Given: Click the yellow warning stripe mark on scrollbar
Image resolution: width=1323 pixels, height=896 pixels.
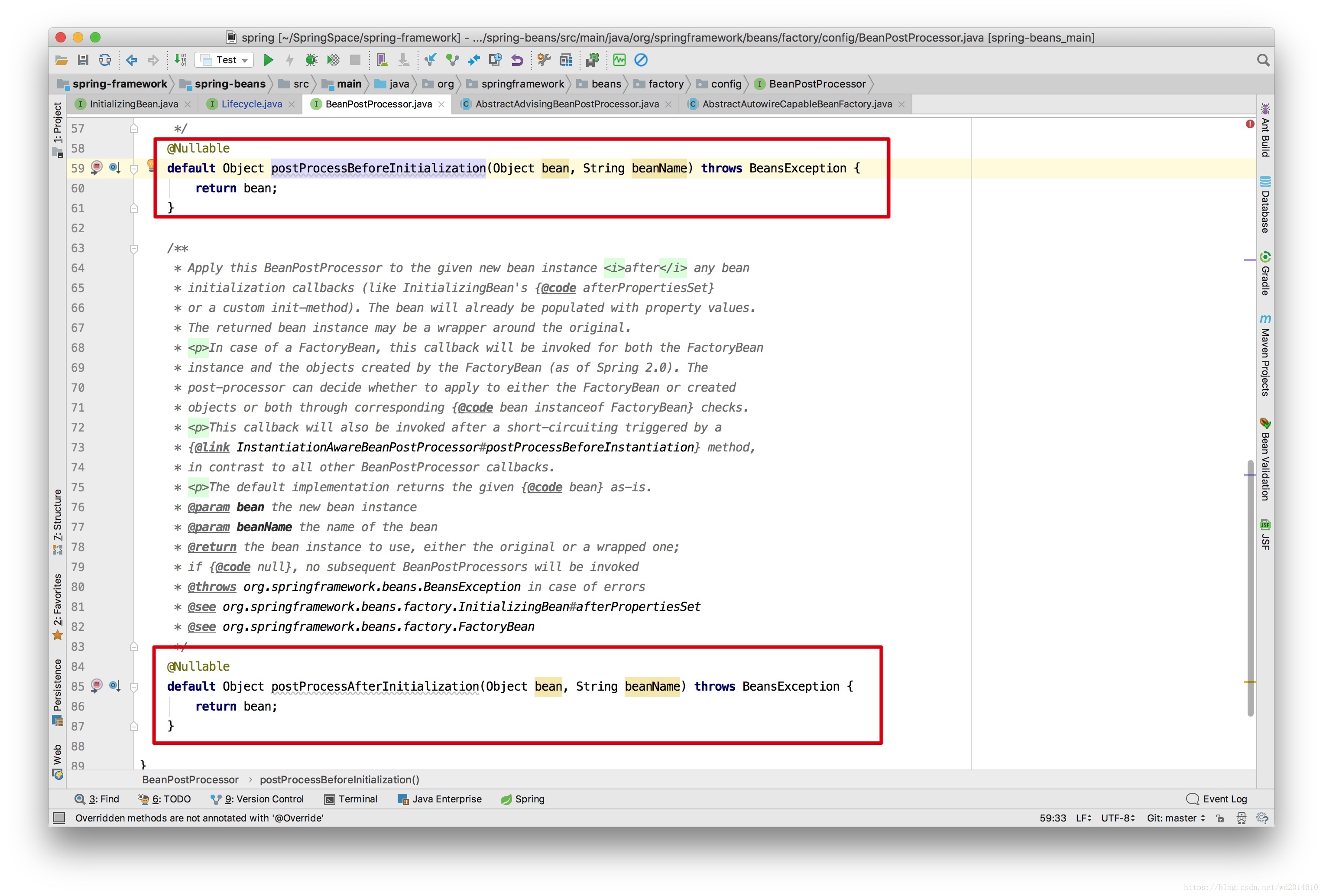Looking at the screenshot, I should (x=1250, y=682).
